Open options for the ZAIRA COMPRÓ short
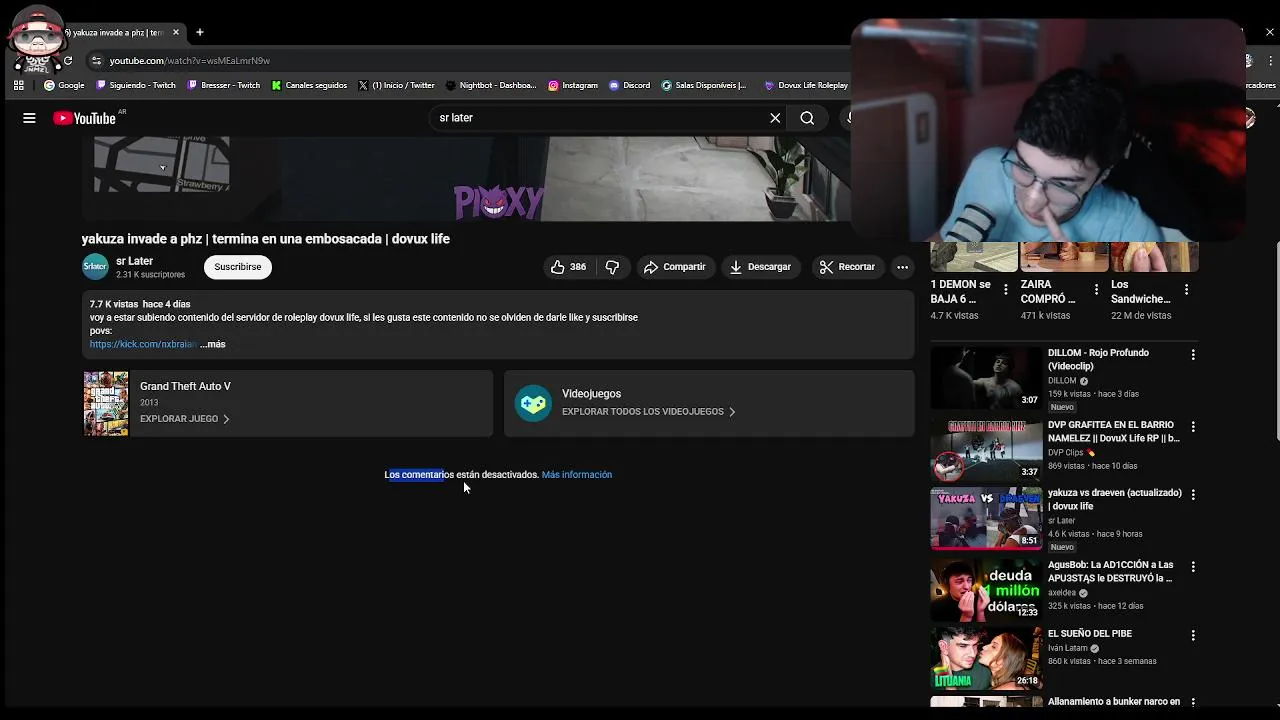The width and height of the screenshot is (1280, 720). pos(1096,290)
